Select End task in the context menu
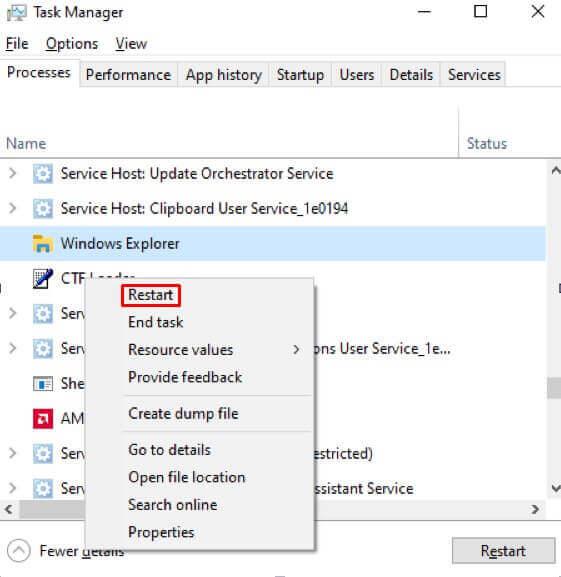The width and height of the screenshot is (561, 577). (x=155, y=322)
